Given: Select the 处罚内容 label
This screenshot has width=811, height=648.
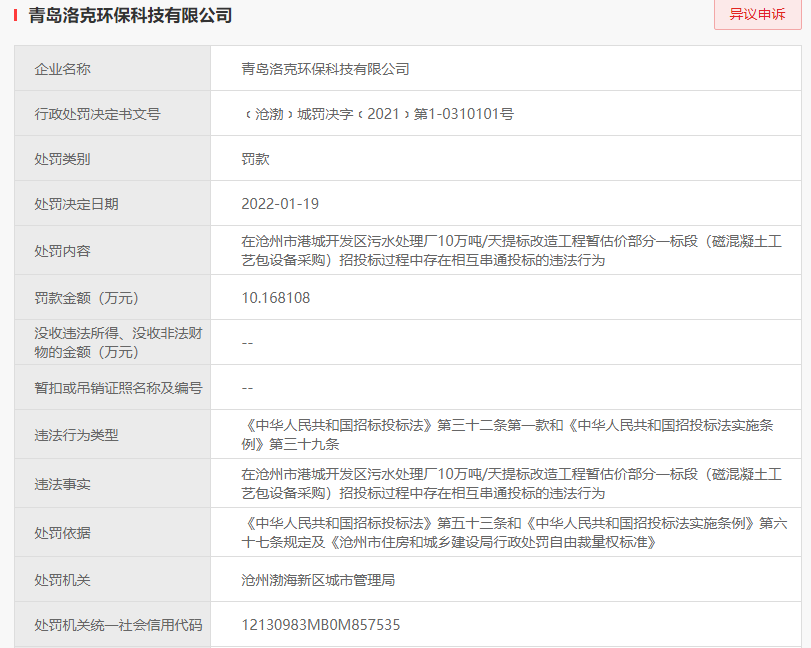Looking at the screenshot, I should pos(63,251).
